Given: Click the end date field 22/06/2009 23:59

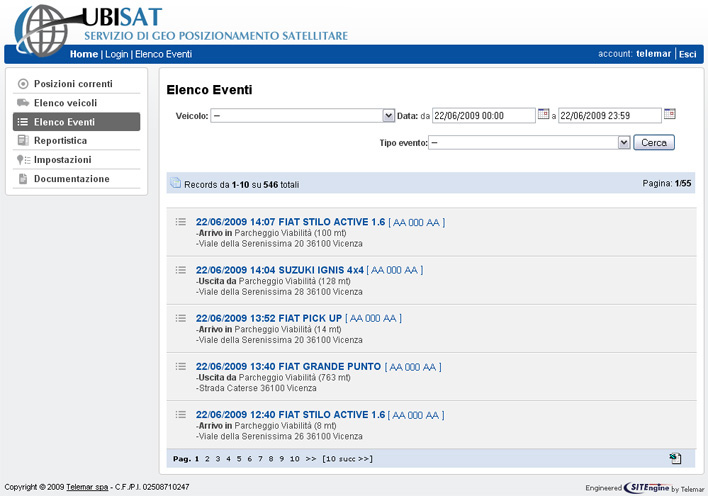Looking at the screenshot, I should pyautogui.click(x=610, y=116).
